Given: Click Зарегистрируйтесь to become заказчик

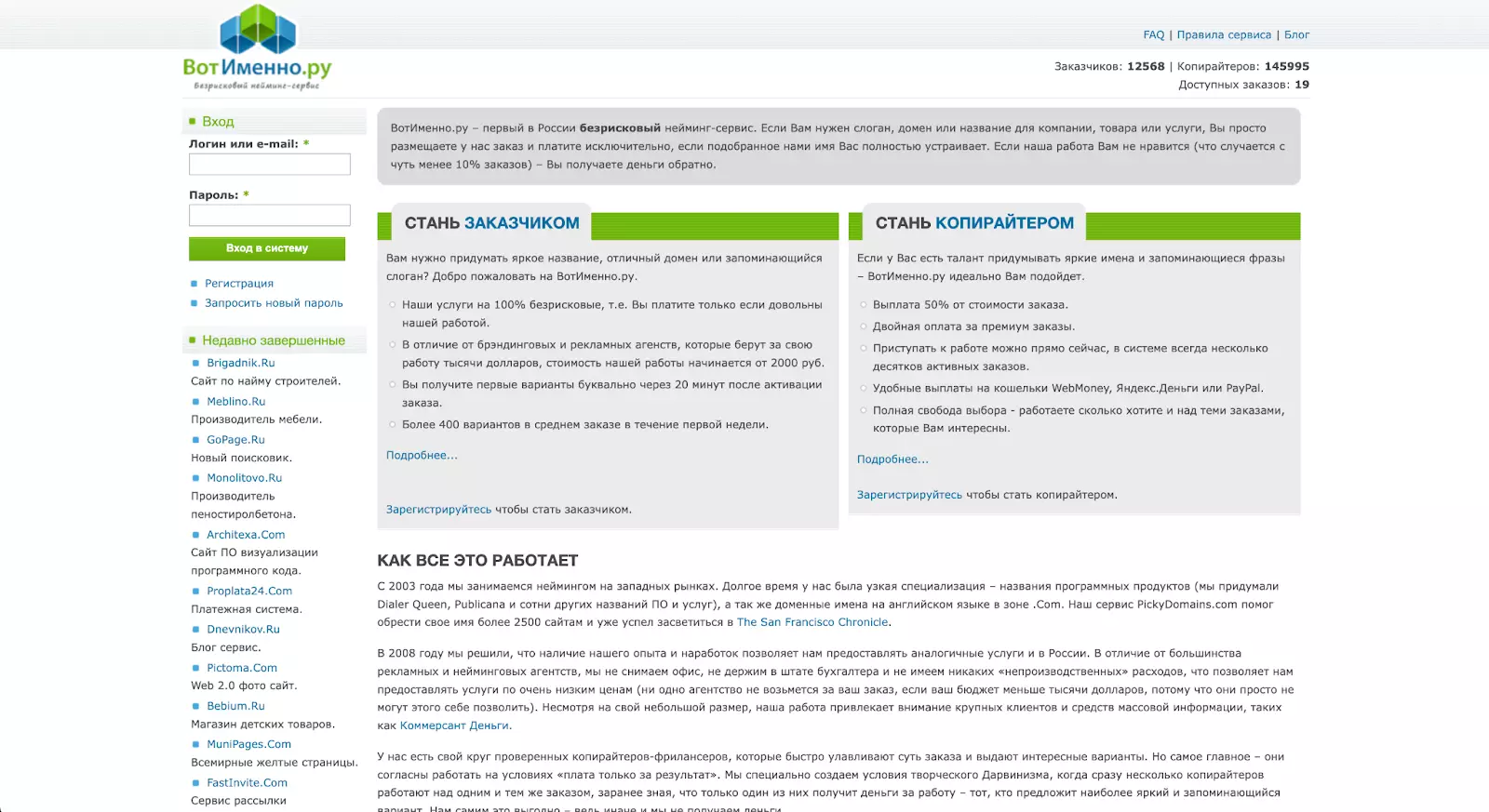Looking at the screenshot, I should (x=438, y=510).
